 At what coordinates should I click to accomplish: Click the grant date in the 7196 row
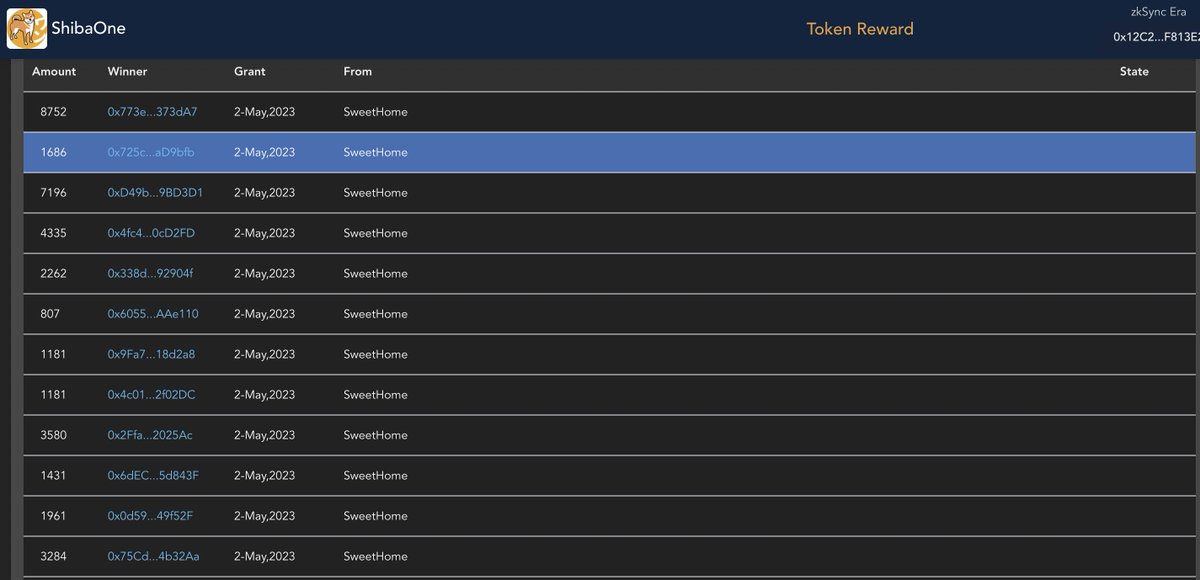click(x=264, y=193)
